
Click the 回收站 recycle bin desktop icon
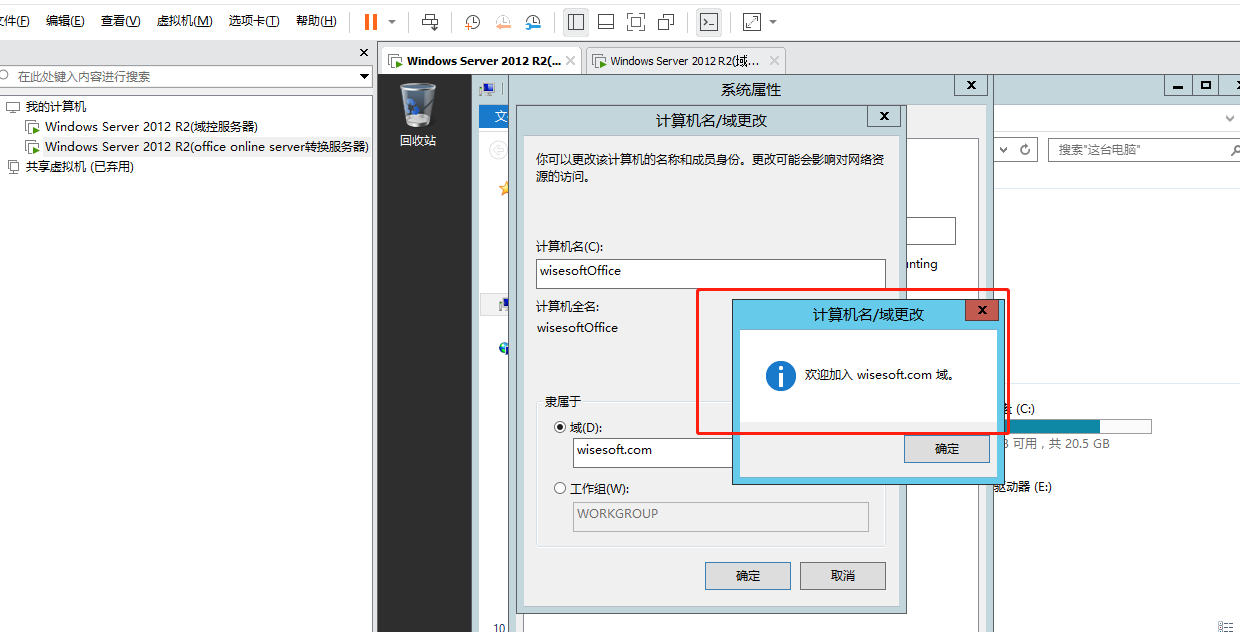tap(418, 115)
